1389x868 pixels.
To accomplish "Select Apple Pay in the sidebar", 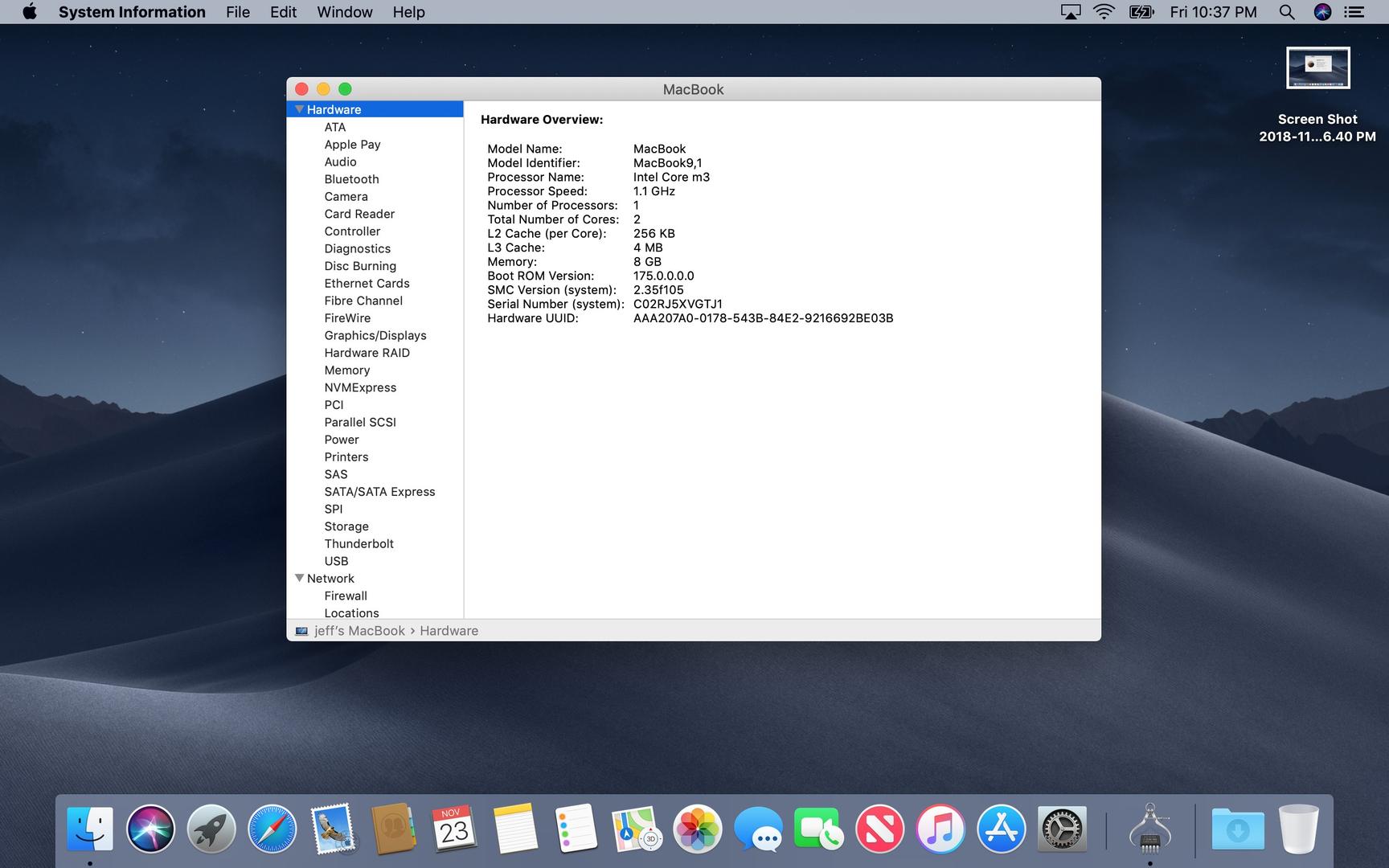I will (x=352, y=145).
